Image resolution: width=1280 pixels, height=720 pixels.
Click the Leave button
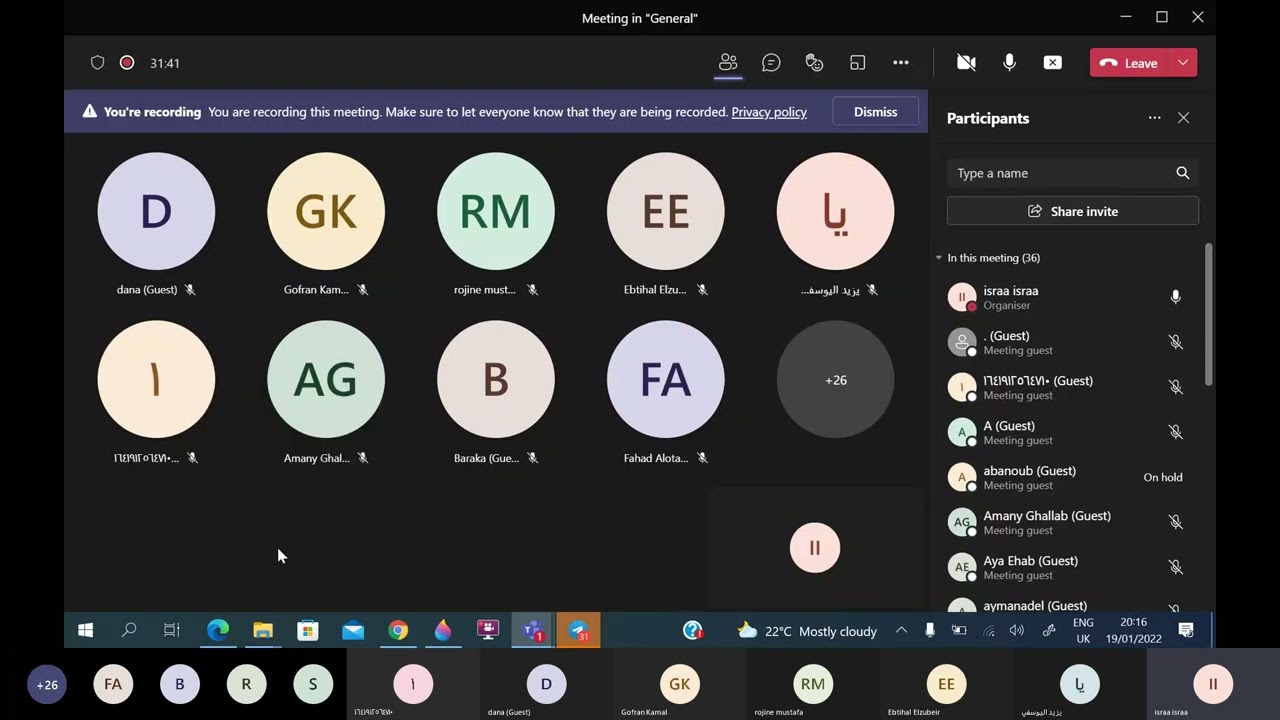click(1129, 63)
